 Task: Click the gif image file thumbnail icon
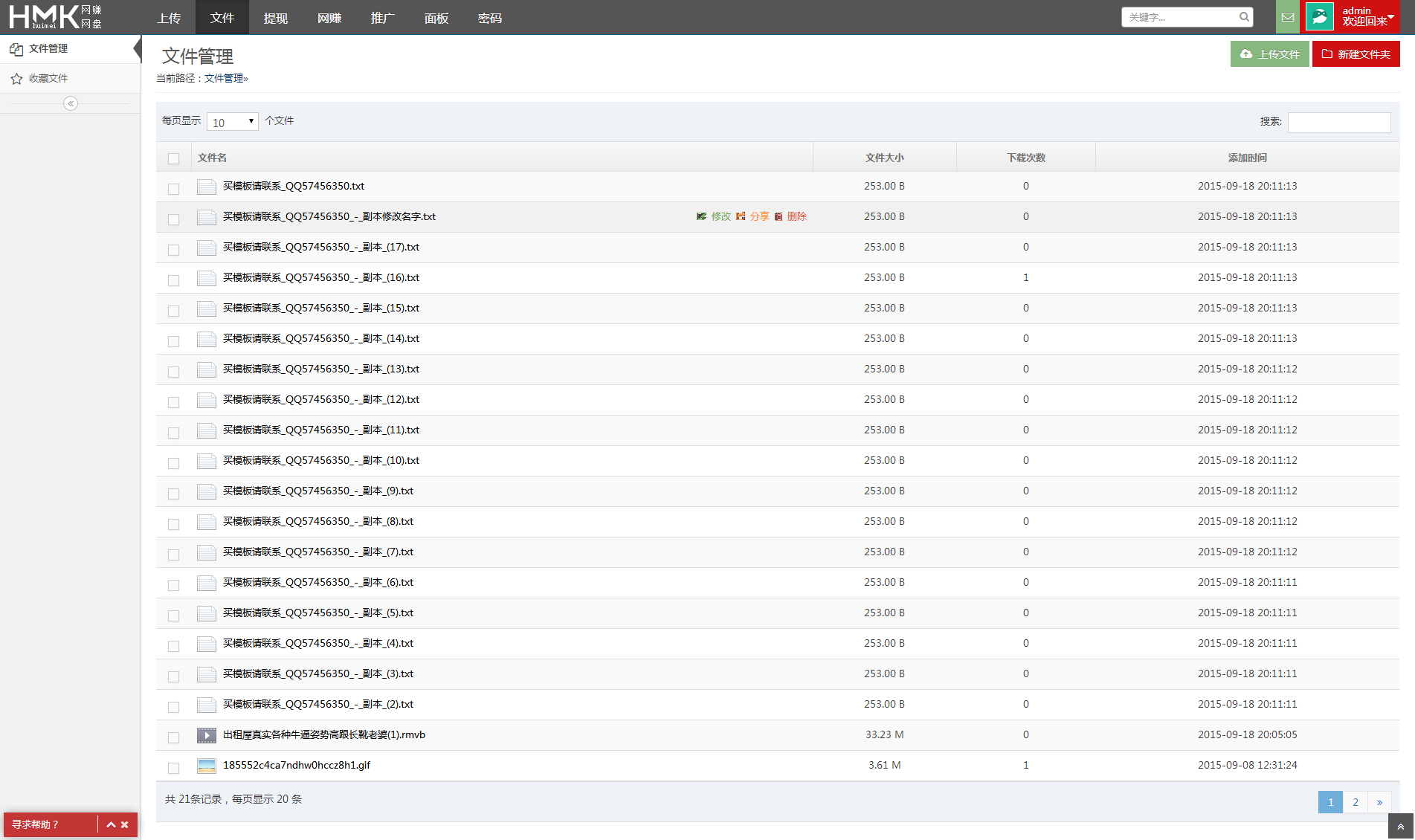click(206, 766)
